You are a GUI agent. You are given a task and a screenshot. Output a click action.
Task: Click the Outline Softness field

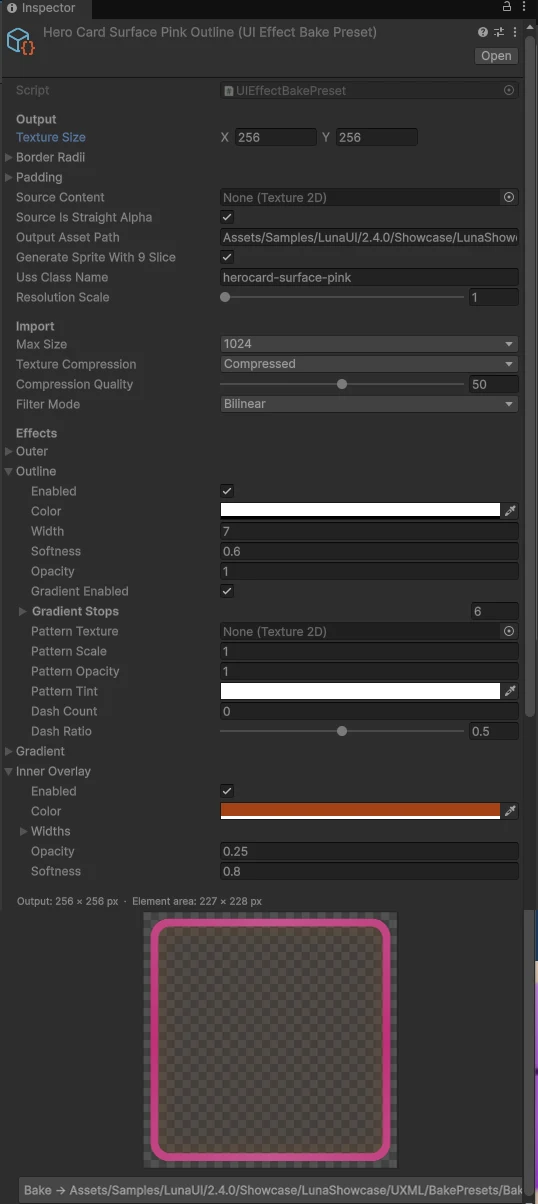pyautogui.click(x=369, y=551)
